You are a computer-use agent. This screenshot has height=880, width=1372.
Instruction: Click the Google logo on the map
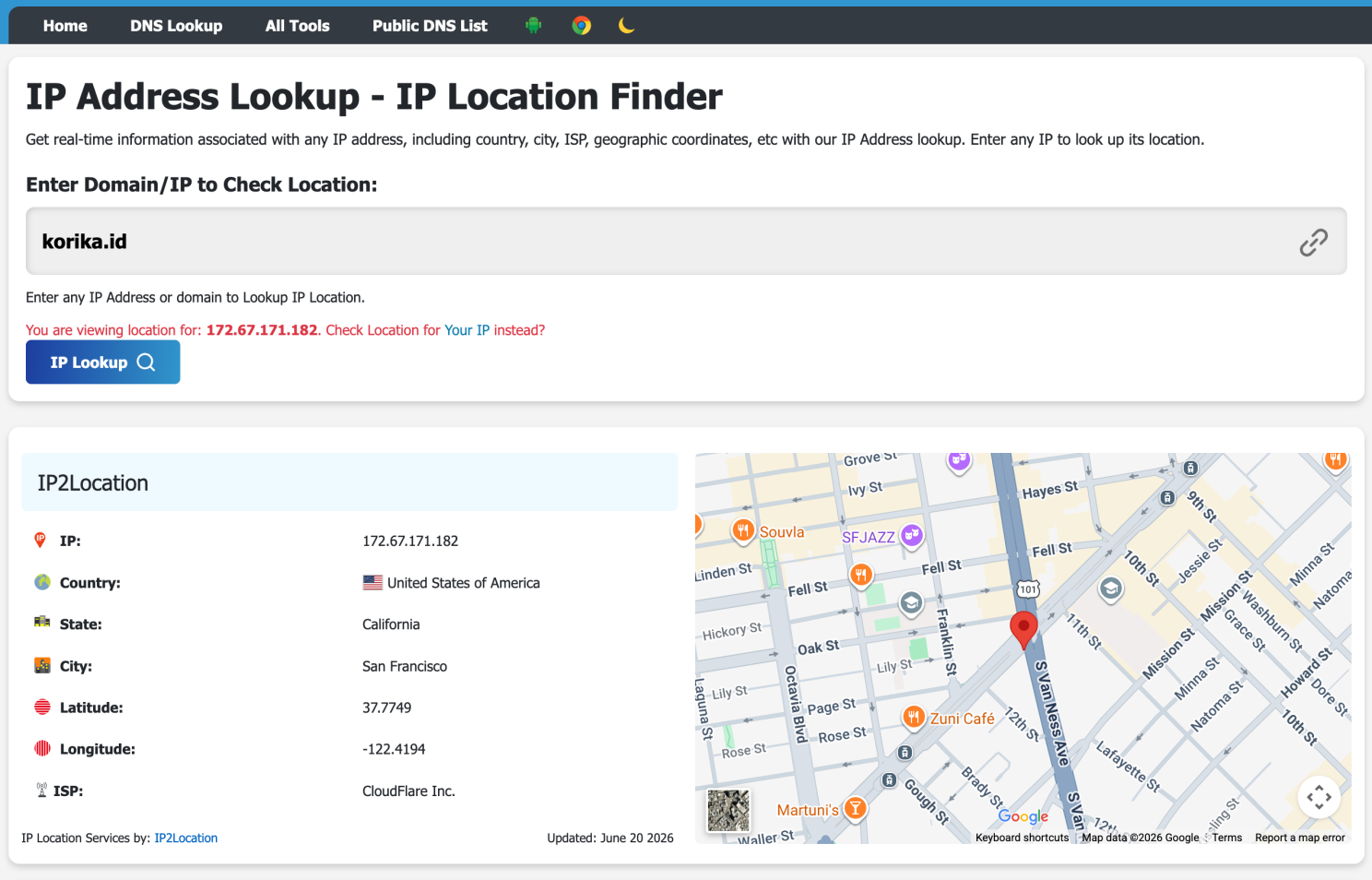[1023, 816]
